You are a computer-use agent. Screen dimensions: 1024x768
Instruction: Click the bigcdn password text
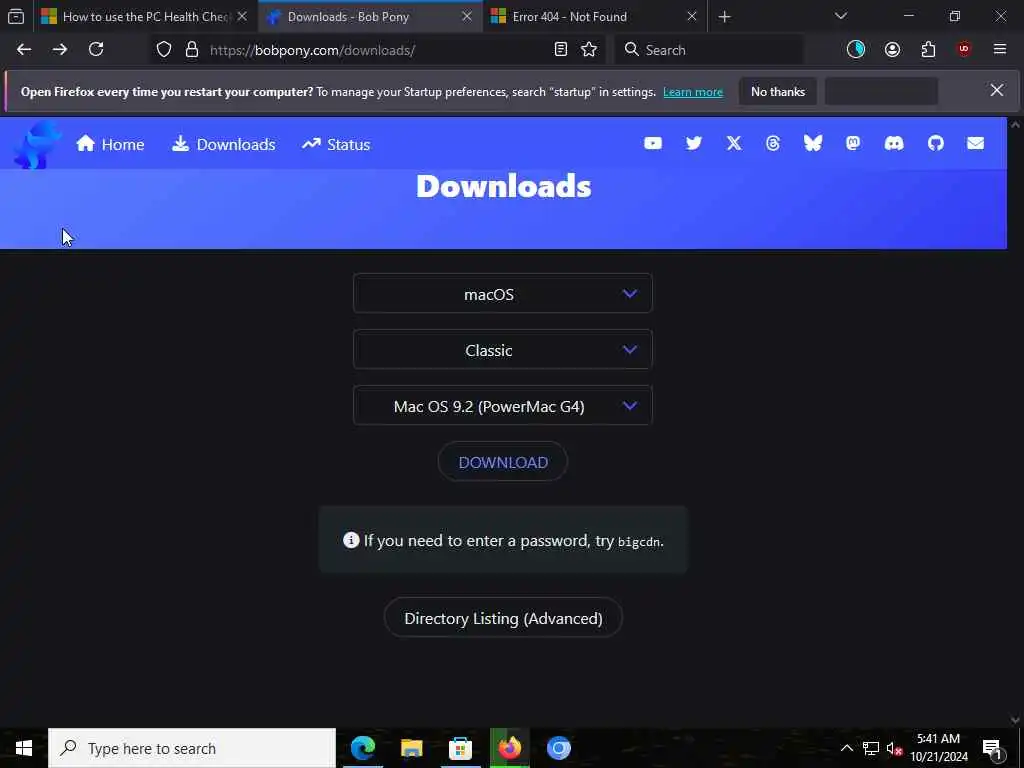[639, 542]
